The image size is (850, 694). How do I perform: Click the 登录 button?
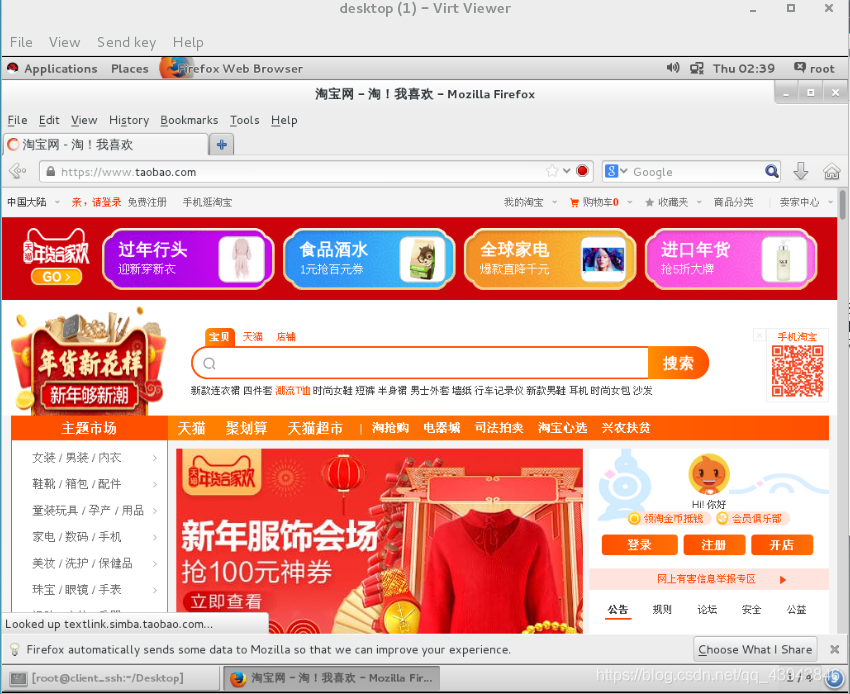pos(640,545)
